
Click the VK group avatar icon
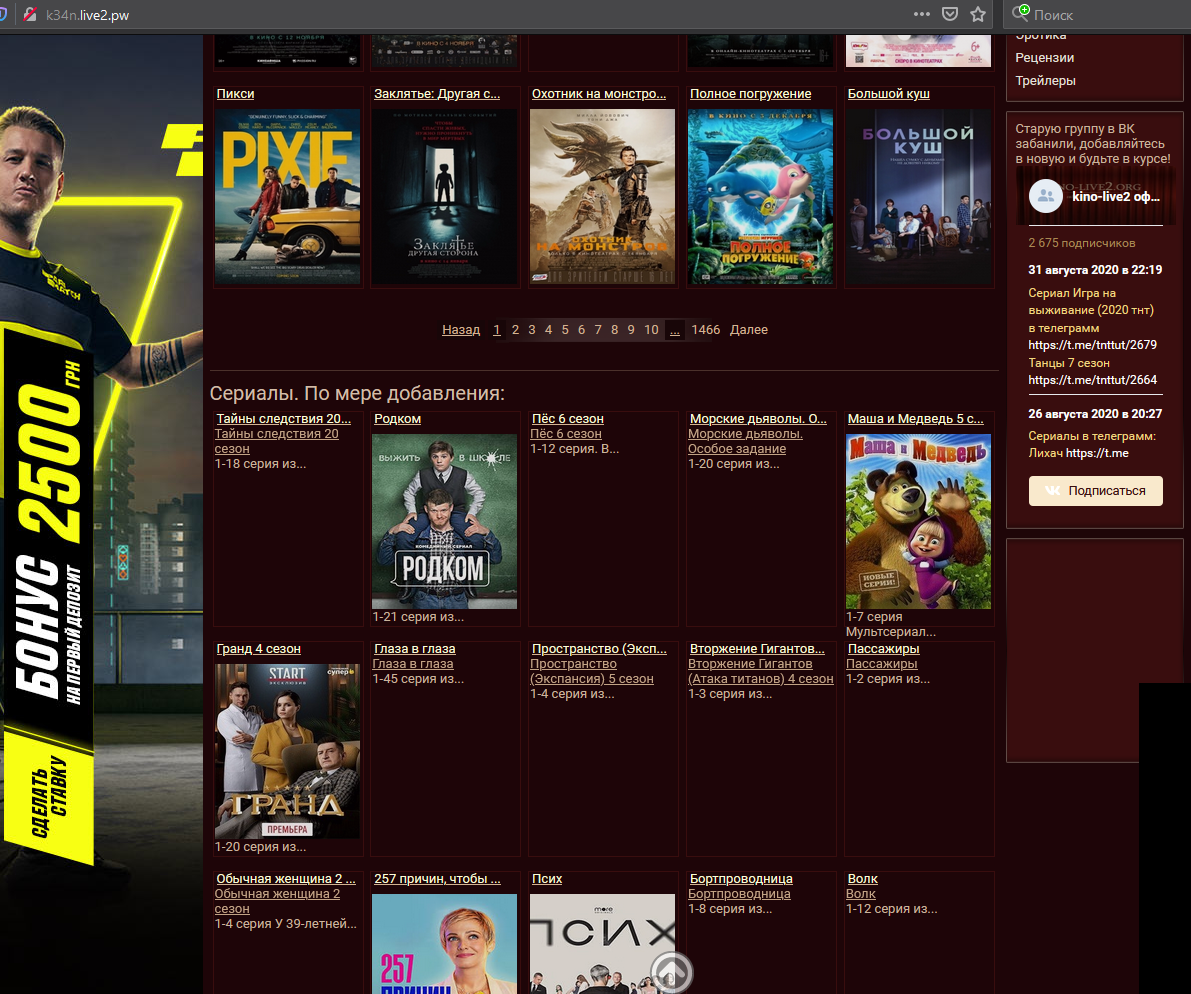tap(1046, 196)
